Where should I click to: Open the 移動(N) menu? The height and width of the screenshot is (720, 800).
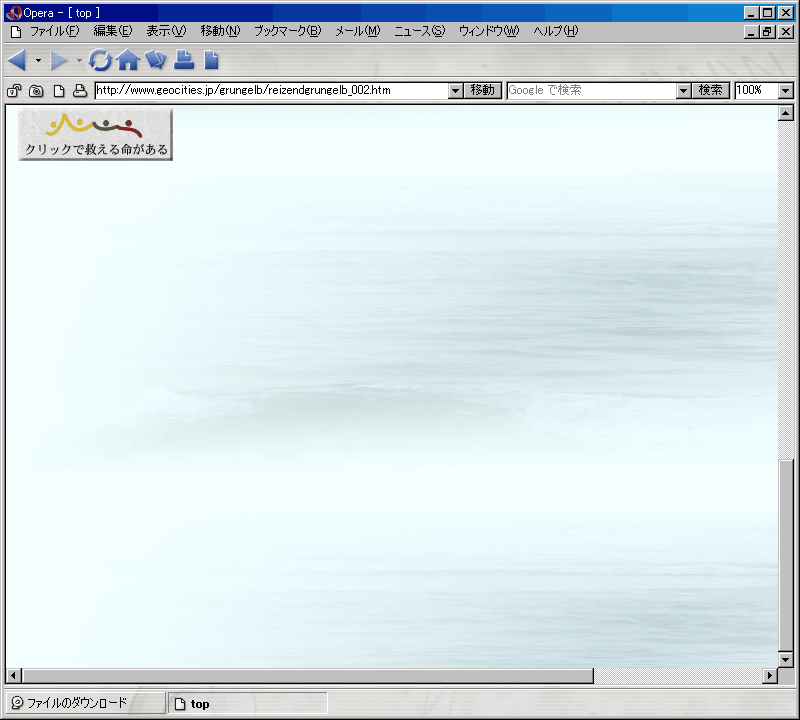220,31
